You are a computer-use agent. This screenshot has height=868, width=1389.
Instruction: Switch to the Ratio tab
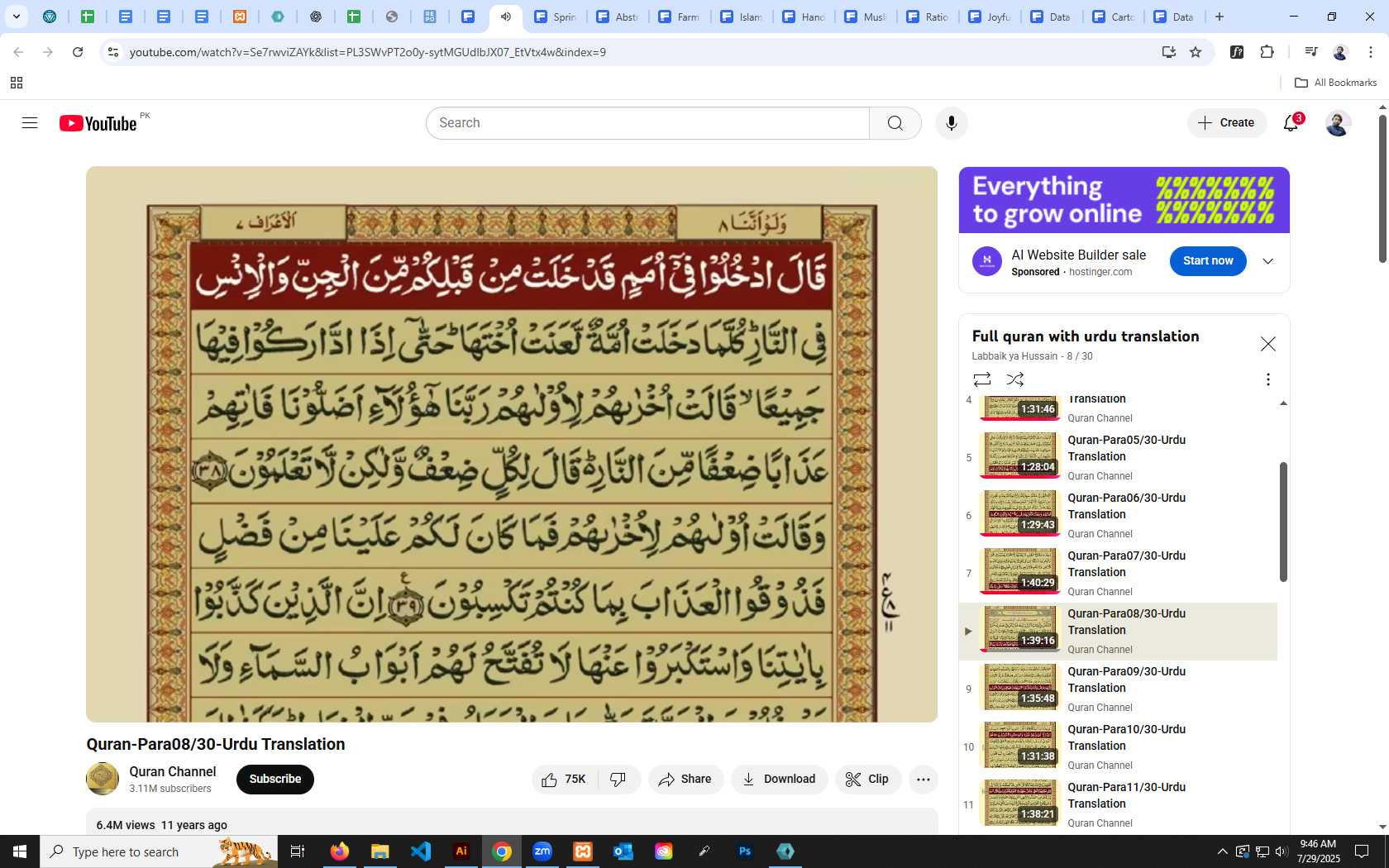click(928, 17)
